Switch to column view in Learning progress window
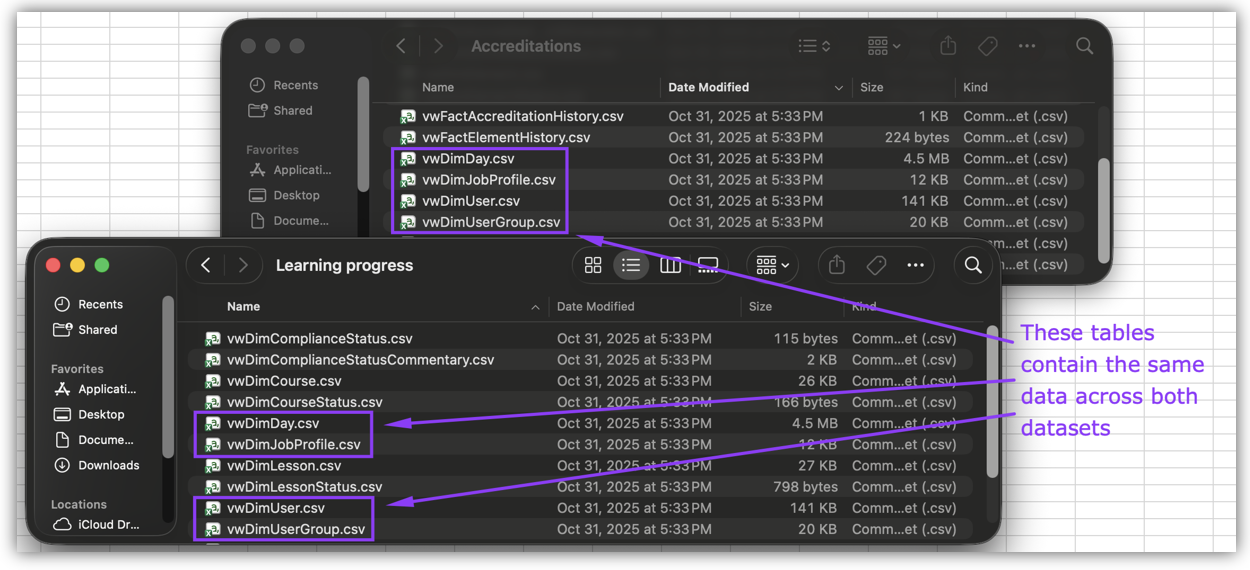Screen dimensions: 1250x570 [670, 265]
